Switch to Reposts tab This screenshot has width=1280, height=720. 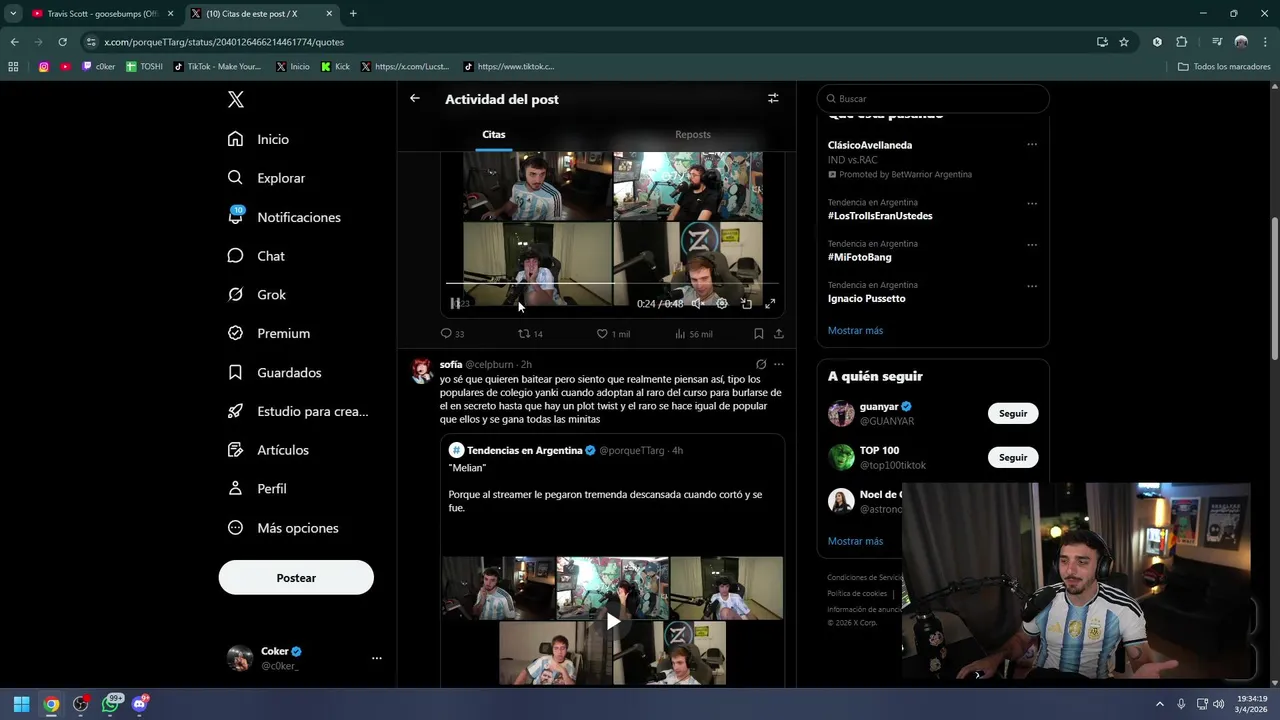pyautogui.click(x=693, y=134)
